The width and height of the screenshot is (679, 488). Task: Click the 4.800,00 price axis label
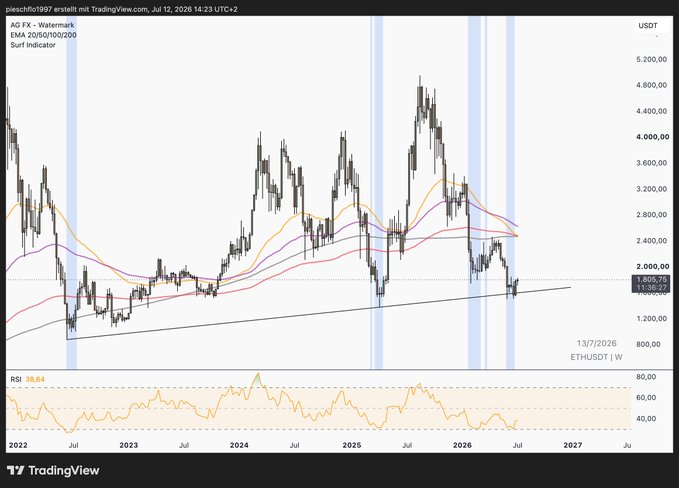(x=651, y=85)
